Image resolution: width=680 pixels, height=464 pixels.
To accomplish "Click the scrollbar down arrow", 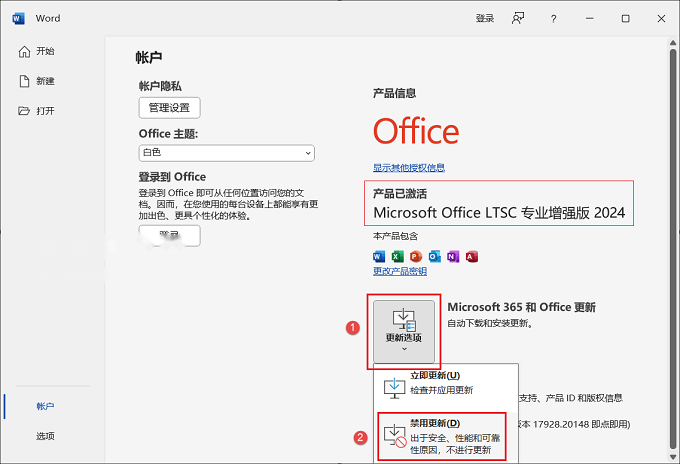I will (x=673, y=457).
